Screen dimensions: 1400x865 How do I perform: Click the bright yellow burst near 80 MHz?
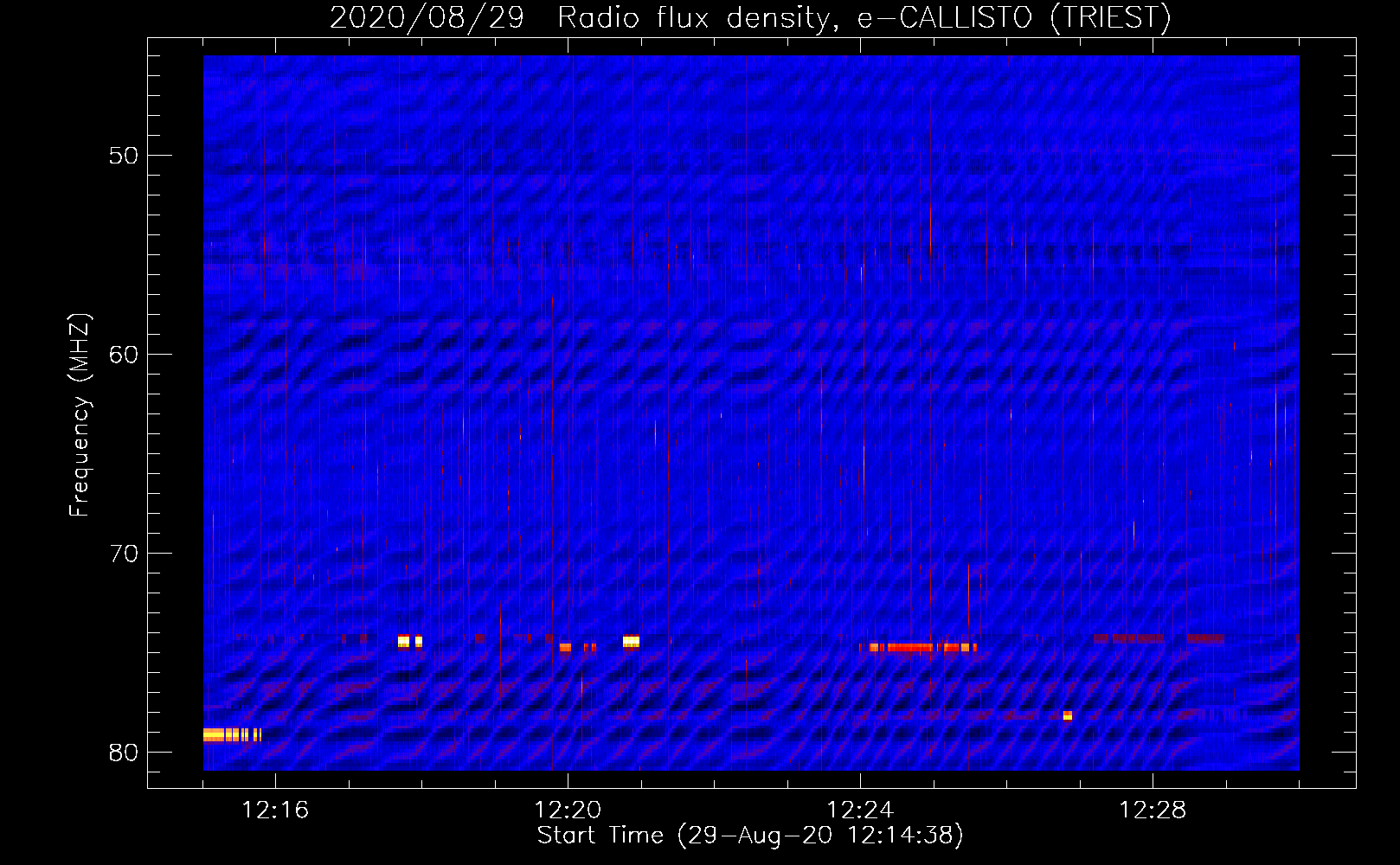[232, 735]
